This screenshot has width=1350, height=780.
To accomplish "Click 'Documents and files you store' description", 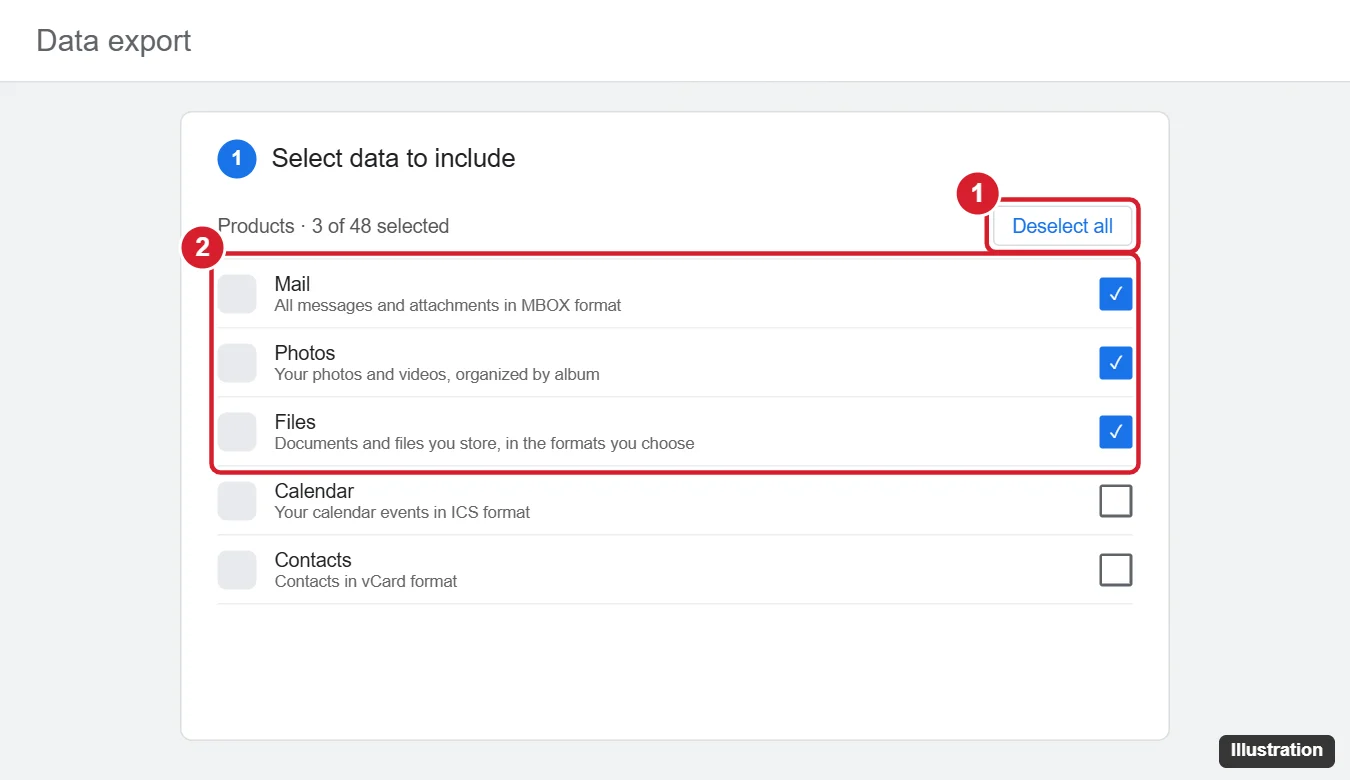I will [485, 443].
